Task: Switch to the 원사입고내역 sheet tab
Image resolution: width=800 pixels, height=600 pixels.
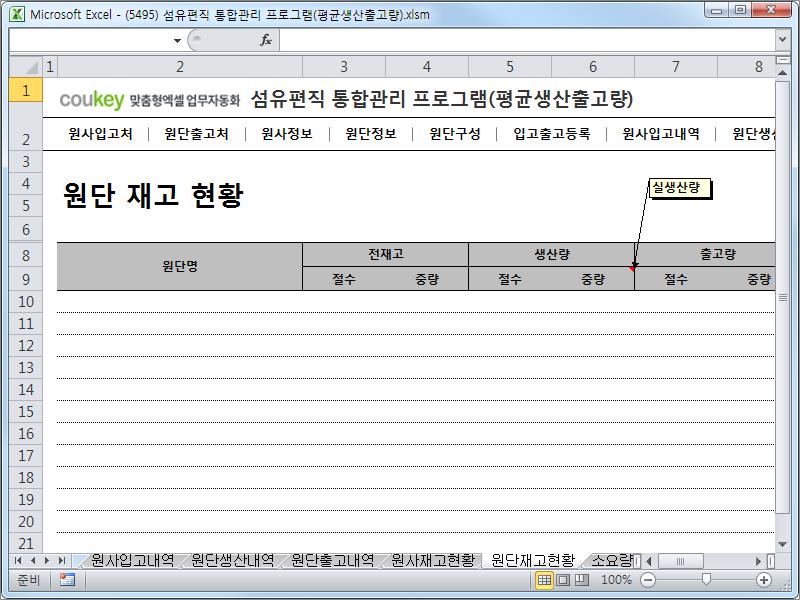Action: tap(132, 560)
